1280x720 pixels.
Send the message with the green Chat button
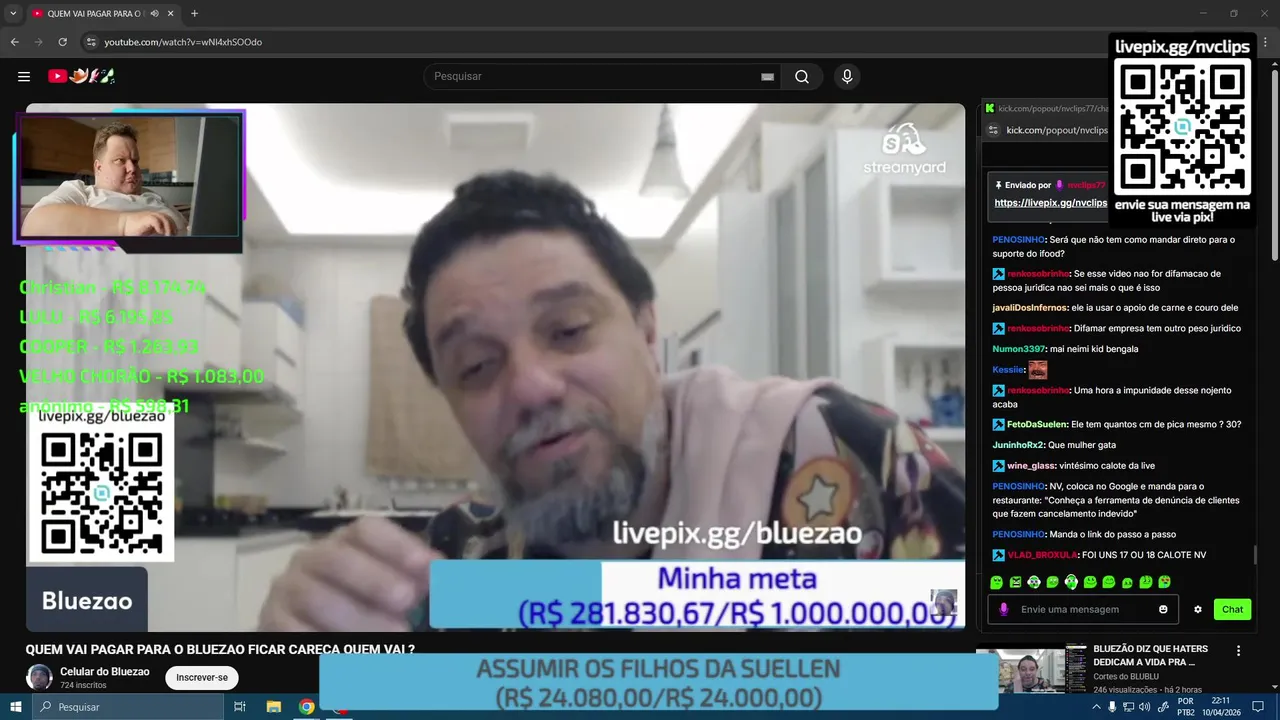coord(1232,609)
